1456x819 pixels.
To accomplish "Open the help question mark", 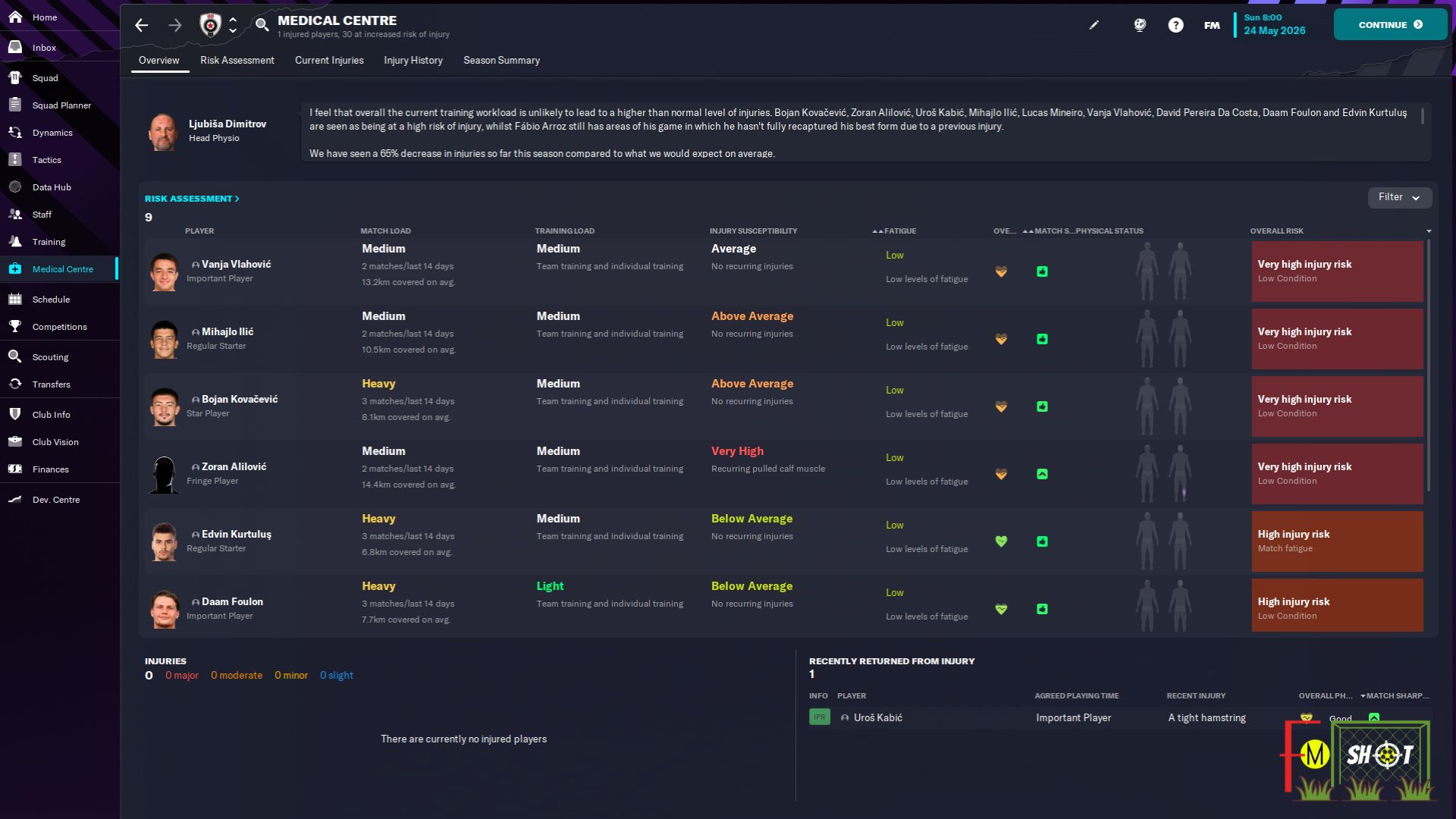I will click(x=1175, y=25).
